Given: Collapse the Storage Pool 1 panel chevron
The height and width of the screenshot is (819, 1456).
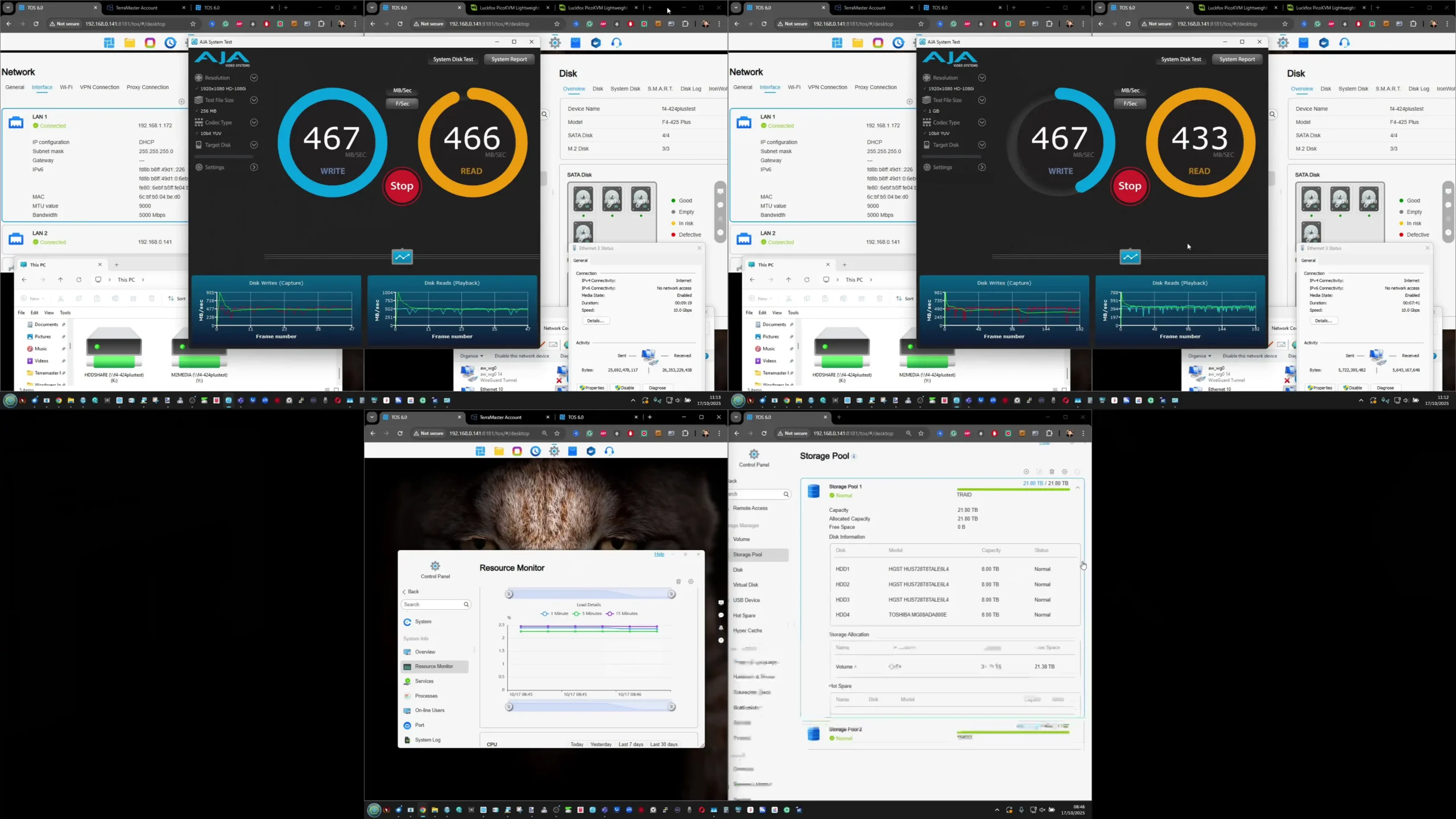Looking at the screenshot, I should (x=1077, y=488).
